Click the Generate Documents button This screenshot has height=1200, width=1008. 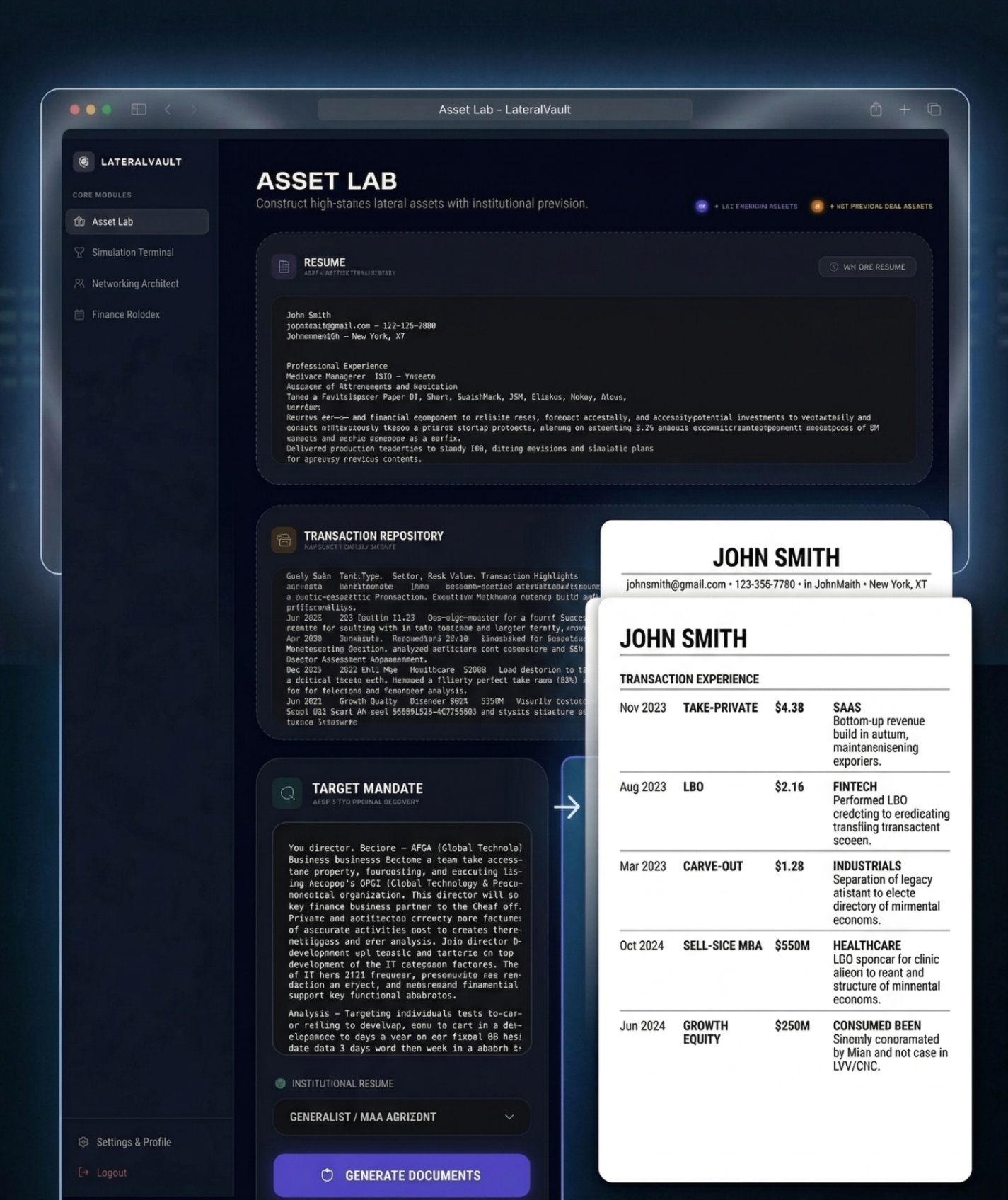[x=402, y=1175]
